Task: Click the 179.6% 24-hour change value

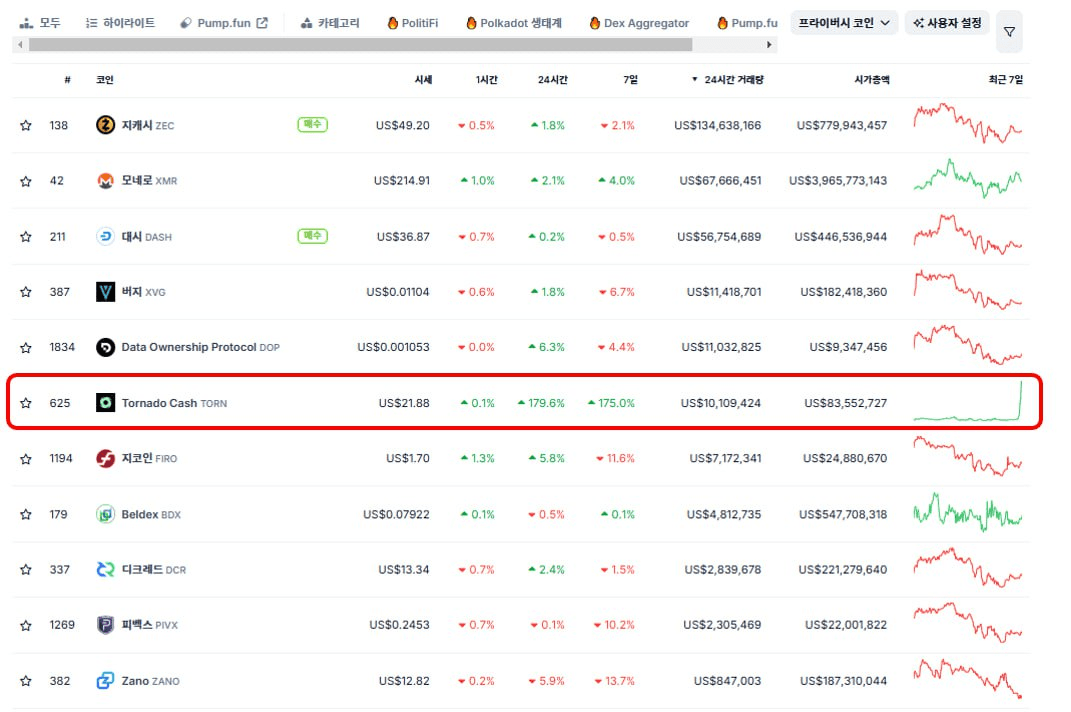Action: point(542,403)
